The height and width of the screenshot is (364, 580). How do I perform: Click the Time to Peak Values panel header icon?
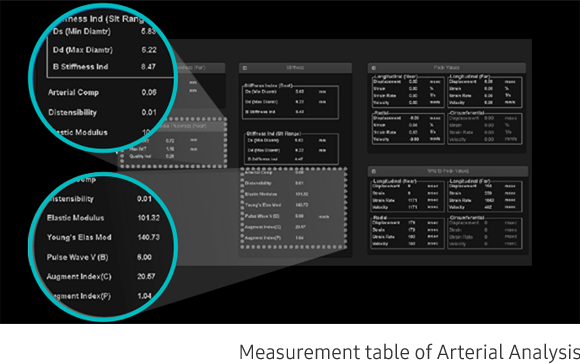374,171
